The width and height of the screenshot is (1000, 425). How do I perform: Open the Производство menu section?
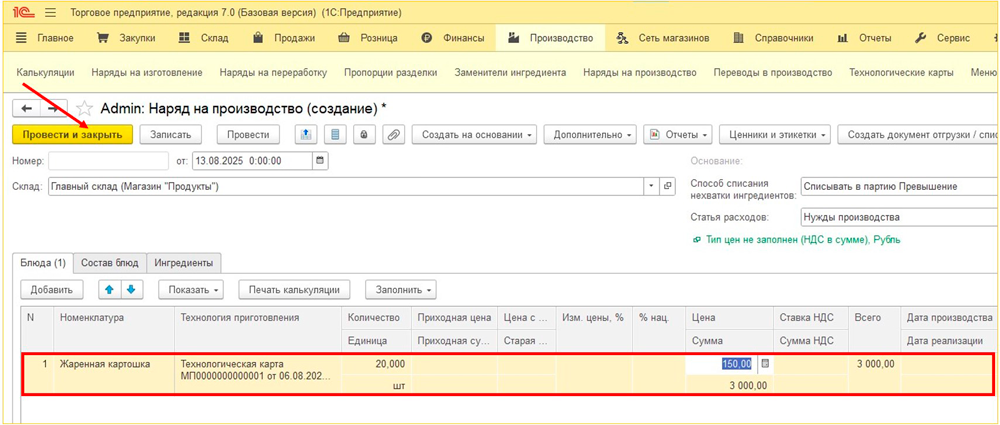(551, 38)
